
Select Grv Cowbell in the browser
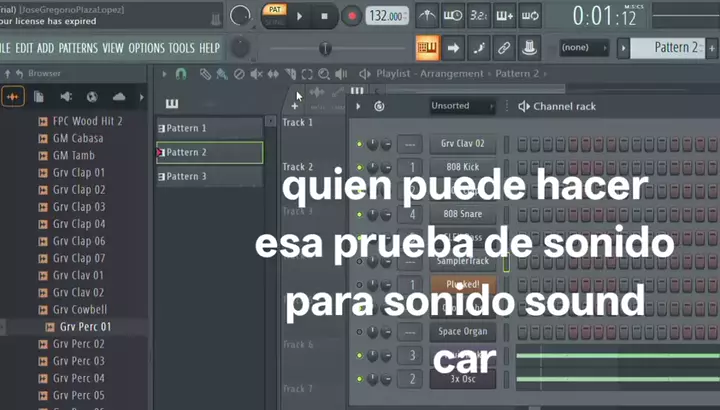click(79, 310)
